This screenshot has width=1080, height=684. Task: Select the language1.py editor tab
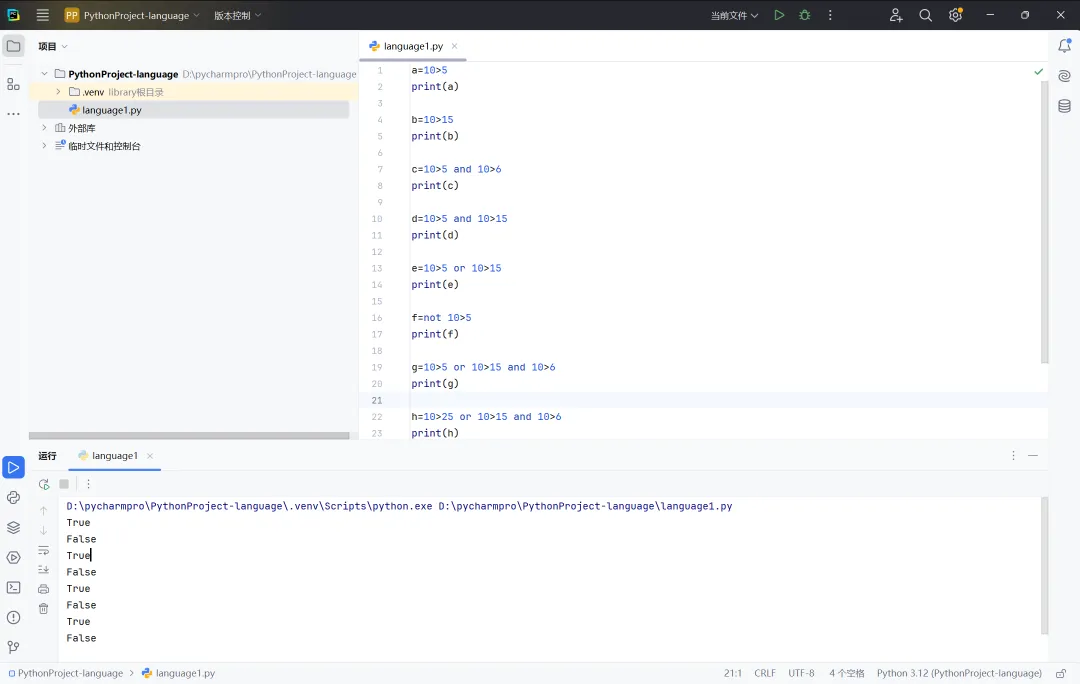coord(413,46)
